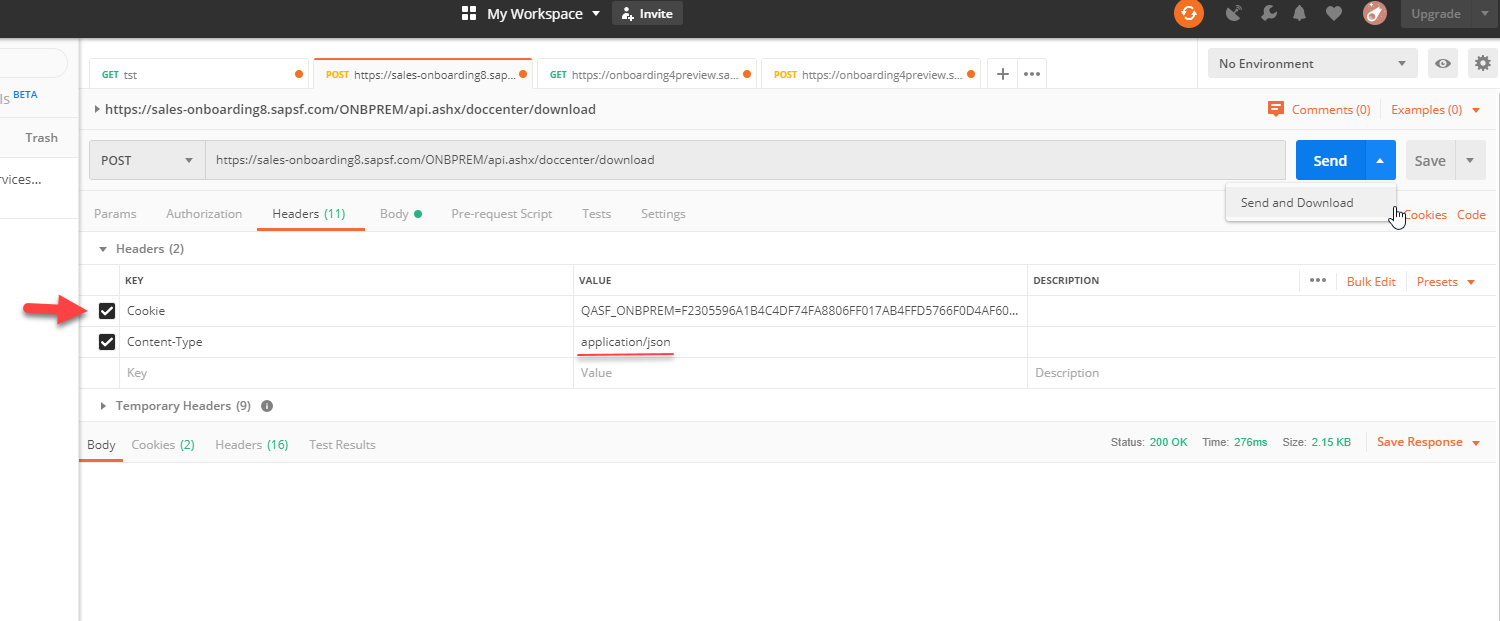
Task: Open the request Settings tab
Action: click(x=663, y=214)
